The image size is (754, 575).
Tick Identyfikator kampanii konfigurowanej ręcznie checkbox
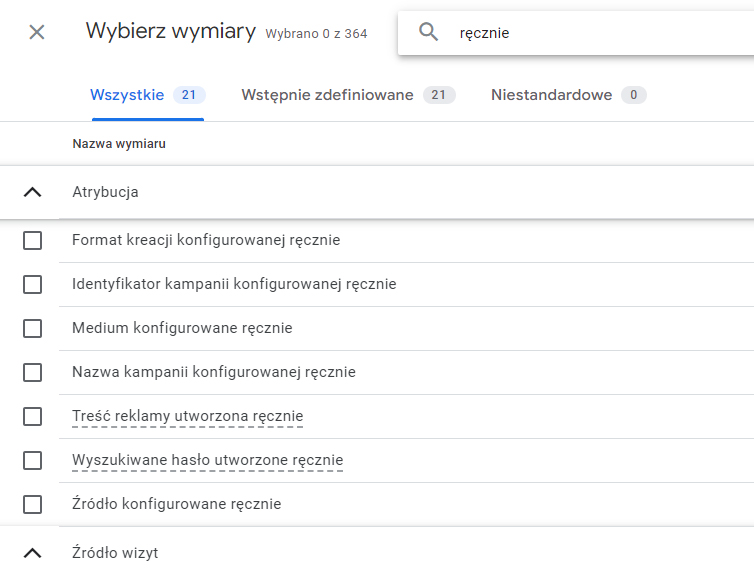point(32,284)
